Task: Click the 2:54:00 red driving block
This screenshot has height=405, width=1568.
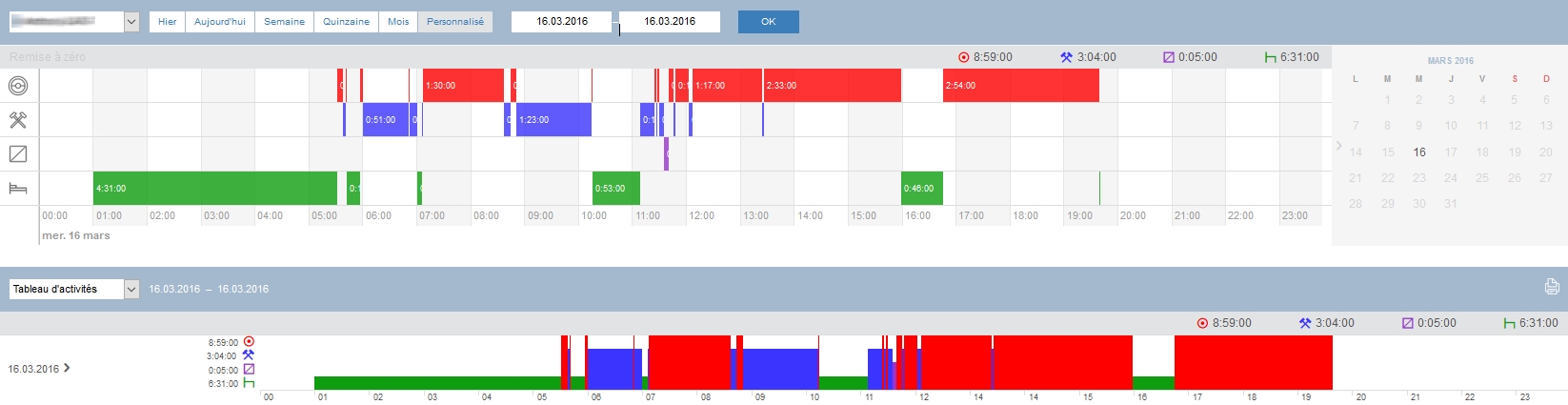Action: (1020, 86)
